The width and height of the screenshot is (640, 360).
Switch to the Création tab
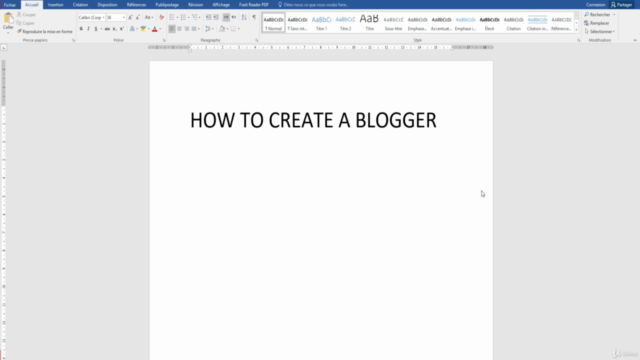pyautogui.click(x=80, y=4)
